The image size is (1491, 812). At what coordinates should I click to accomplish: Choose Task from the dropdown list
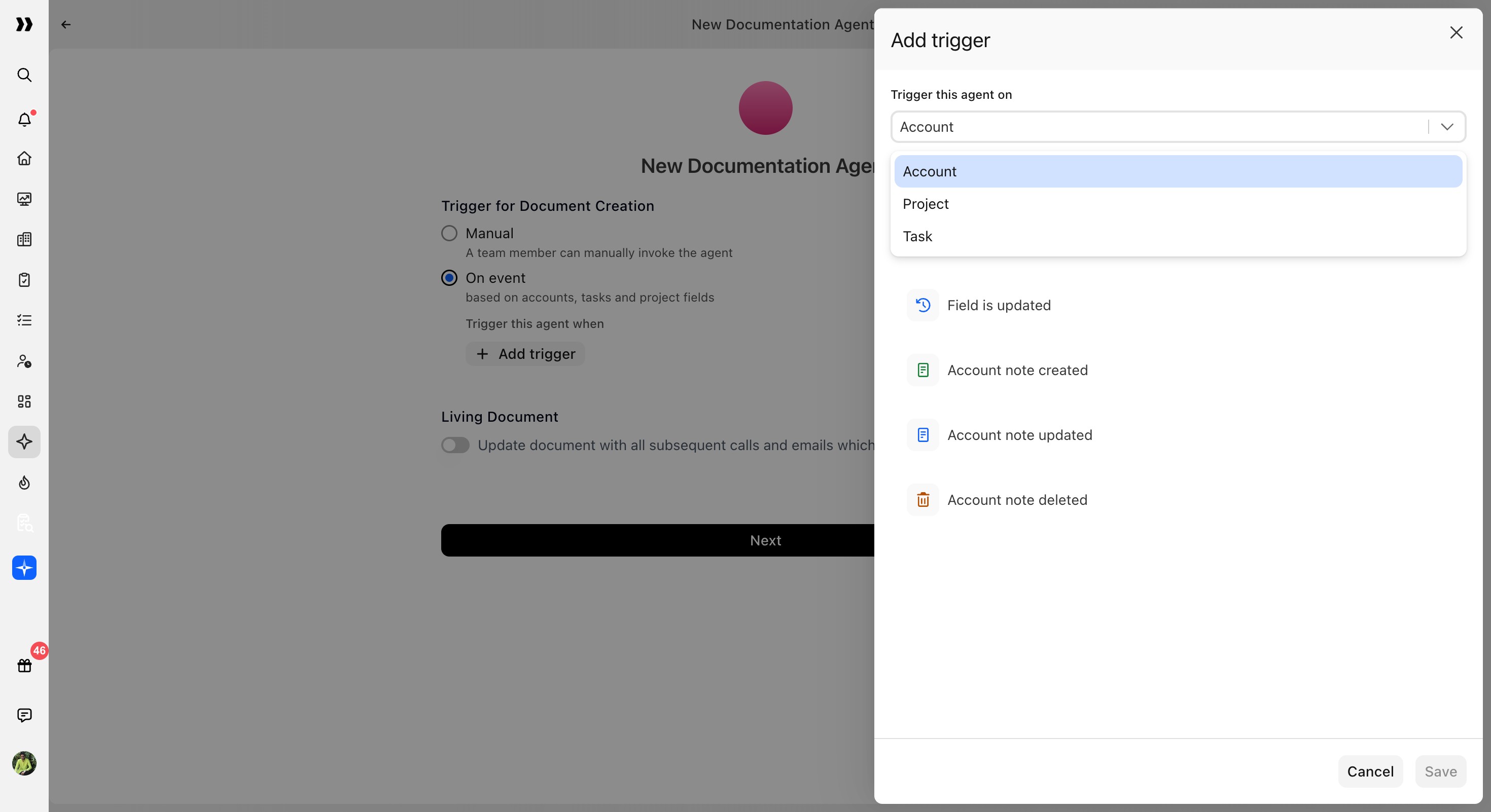pyautogui.click(x=1178, y=236)
